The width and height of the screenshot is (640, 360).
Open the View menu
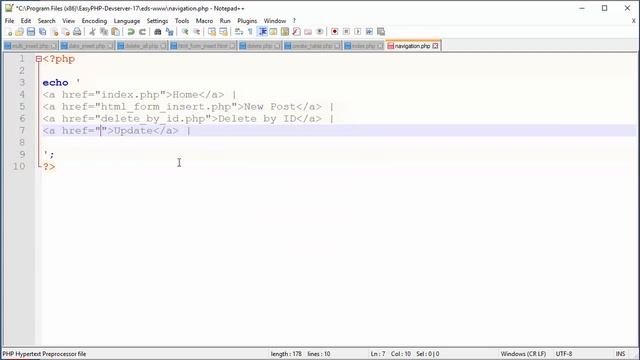pyautogui.click(x=69, y=20)
